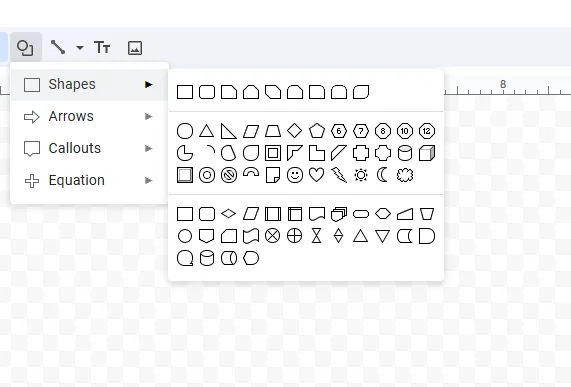The width and height of the screenshot is (571, 387).
Task: Click the Shape tool toolbar button
Action: 25,47
